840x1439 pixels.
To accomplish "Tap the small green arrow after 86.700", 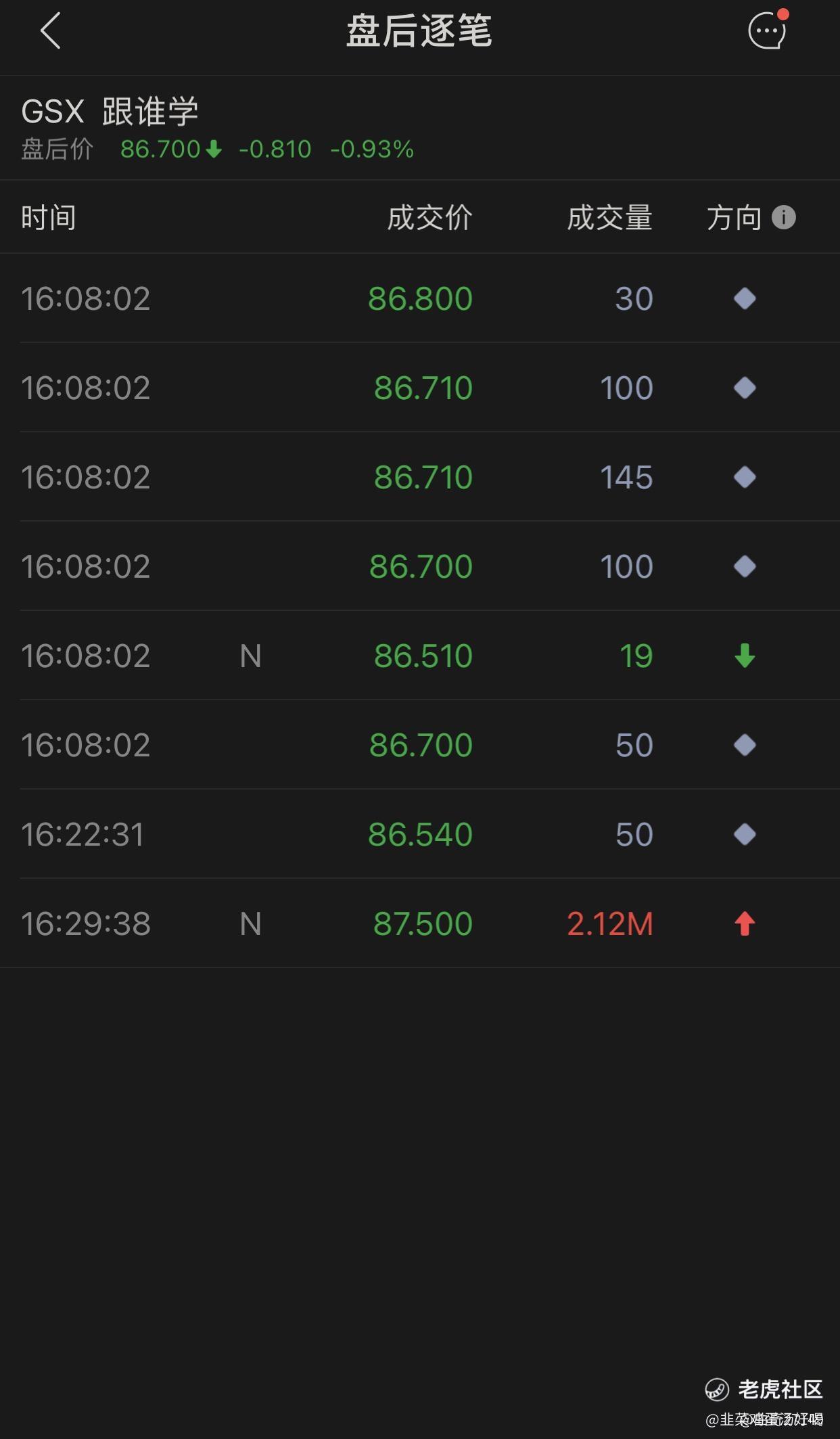I will coord(214,150).
